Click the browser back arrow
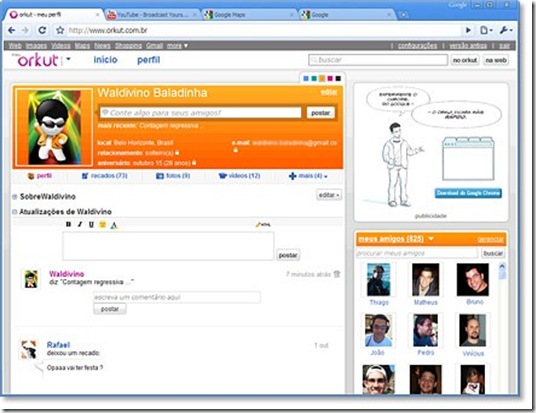 [x=12, y=30]
